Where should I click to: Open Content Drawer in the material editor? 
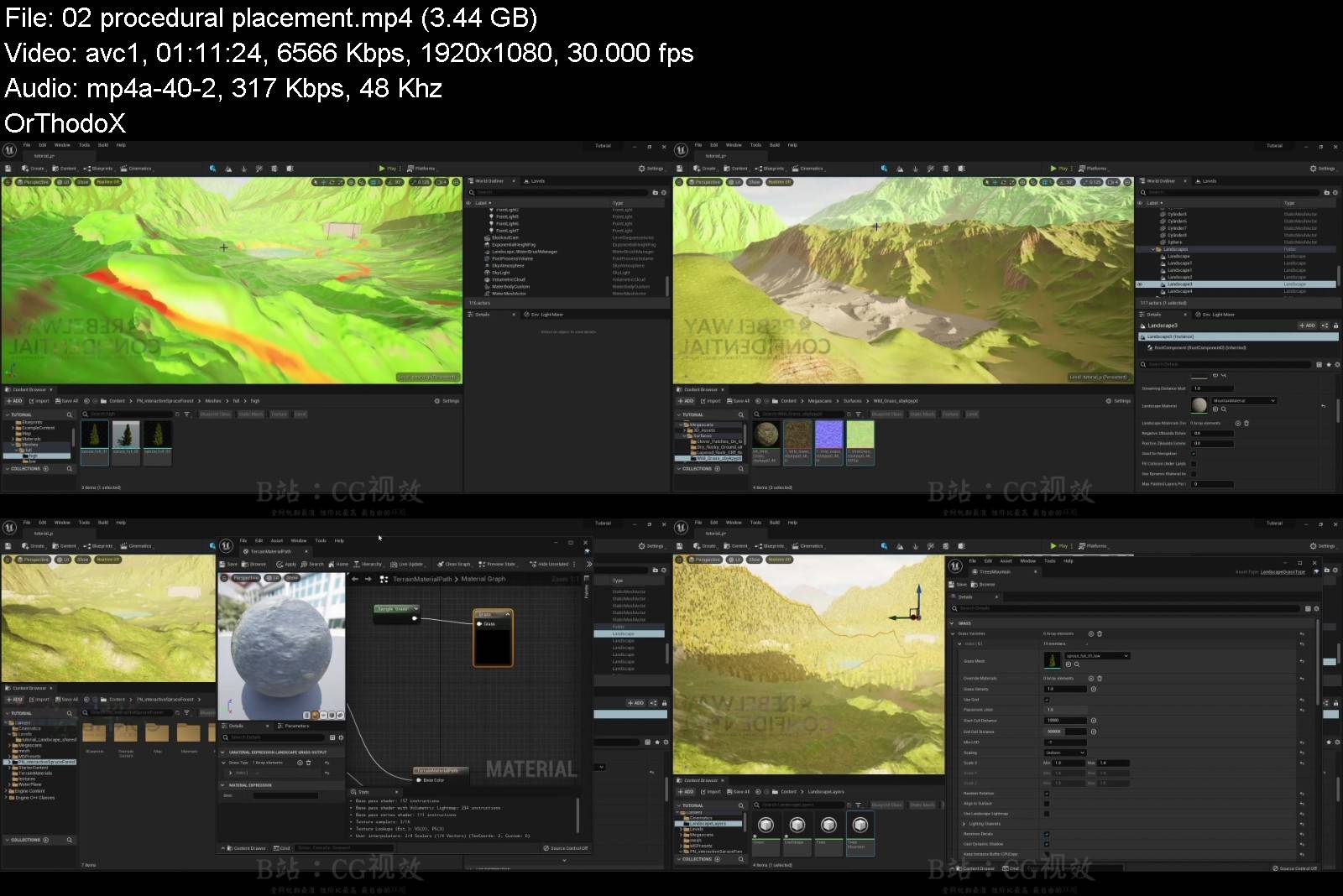click(246, 848)
